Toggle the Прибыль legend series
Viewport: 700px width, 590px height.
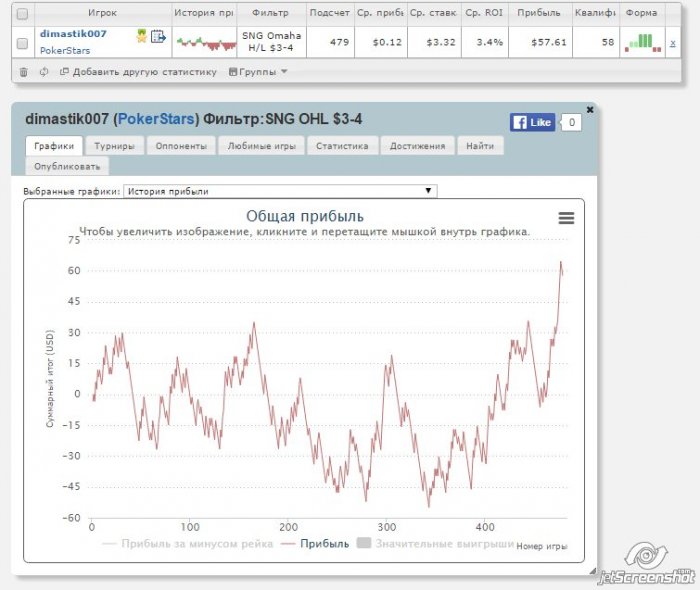point(315,544)
